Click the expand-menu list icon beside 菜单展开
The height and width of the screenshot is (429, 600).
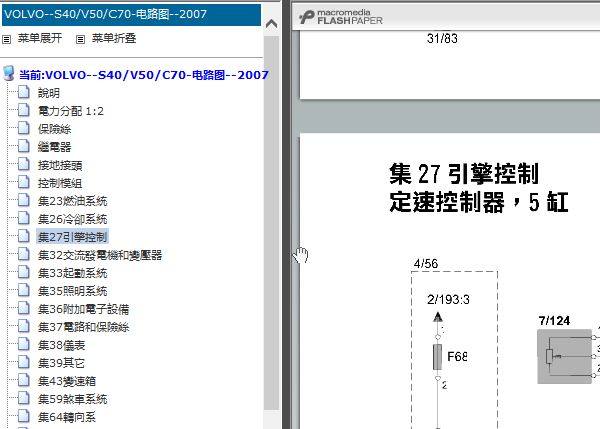pyautogui.click(x=7, y=39)
